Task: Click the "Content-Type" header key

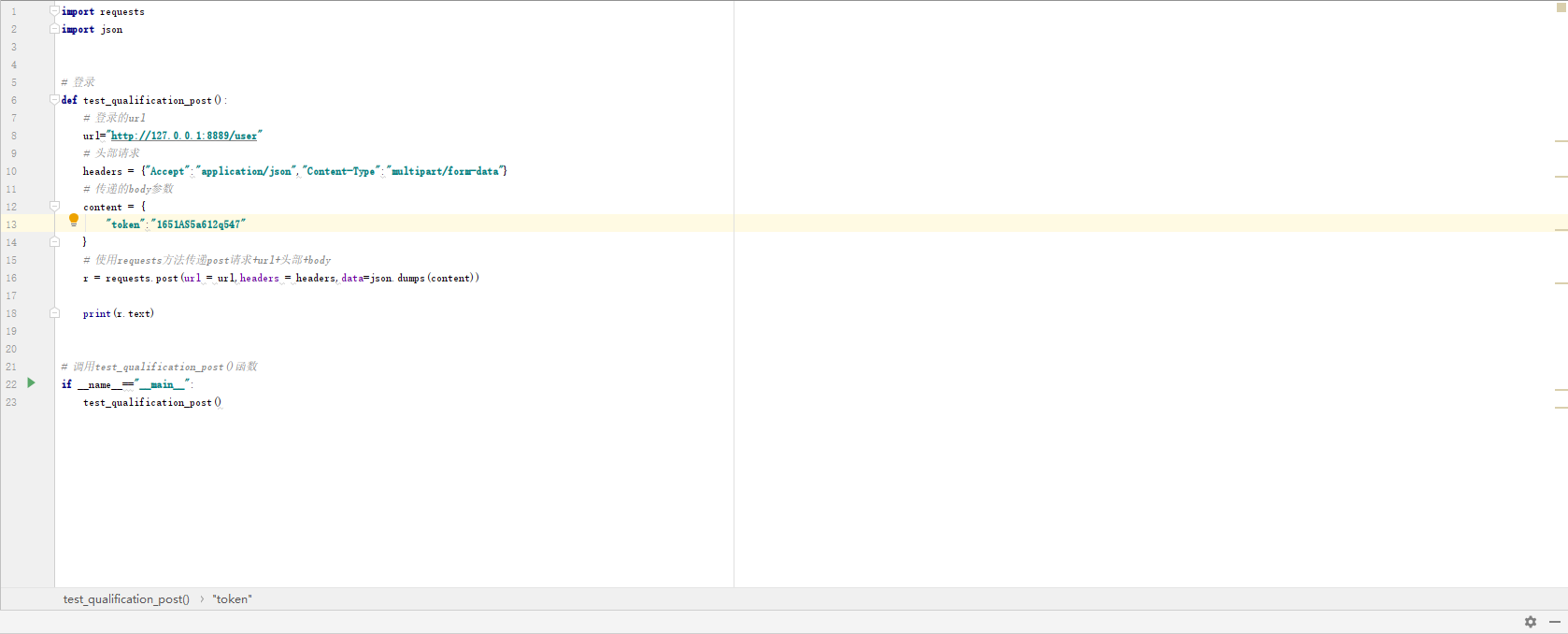Action: [x=341, y=171]
